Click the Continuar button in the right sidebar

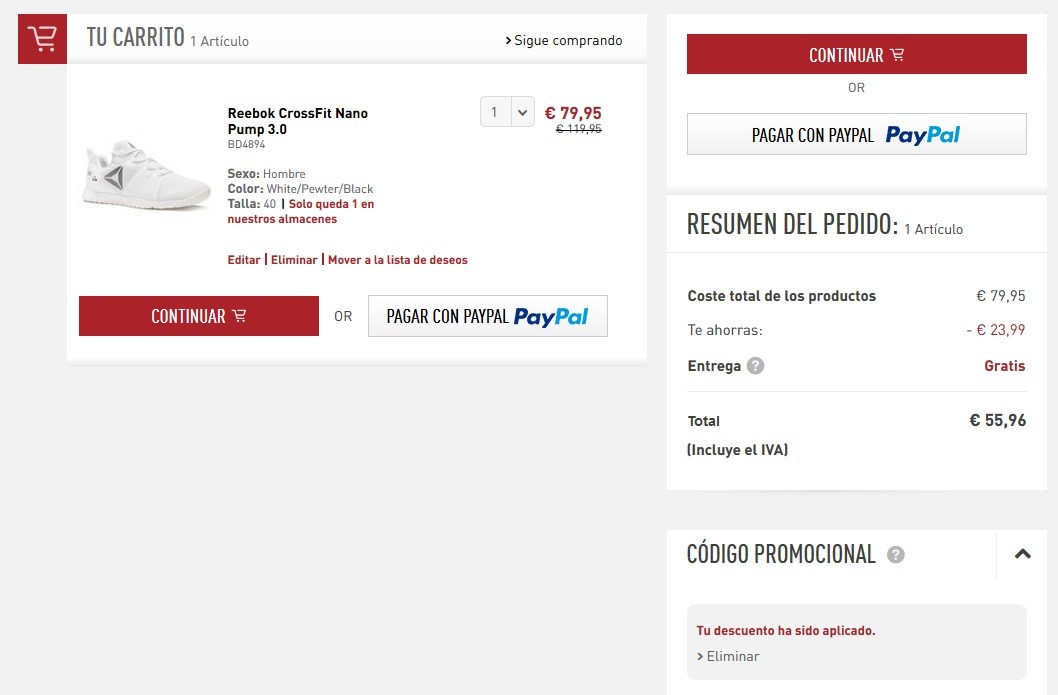click(x=857, y=54)
